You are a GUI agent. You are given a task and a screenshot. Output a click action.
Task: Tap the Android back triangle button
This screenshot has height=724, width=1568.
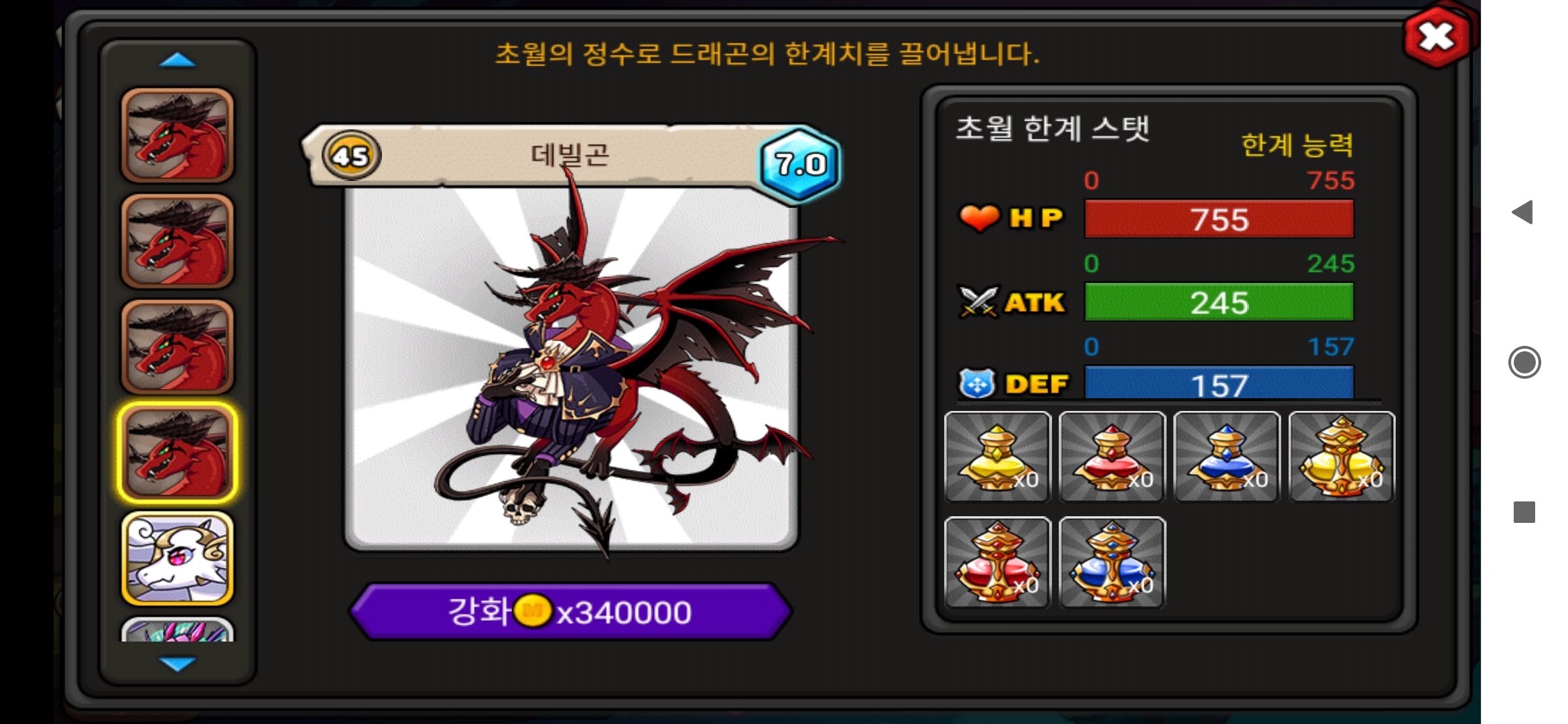coord(1523,213)
